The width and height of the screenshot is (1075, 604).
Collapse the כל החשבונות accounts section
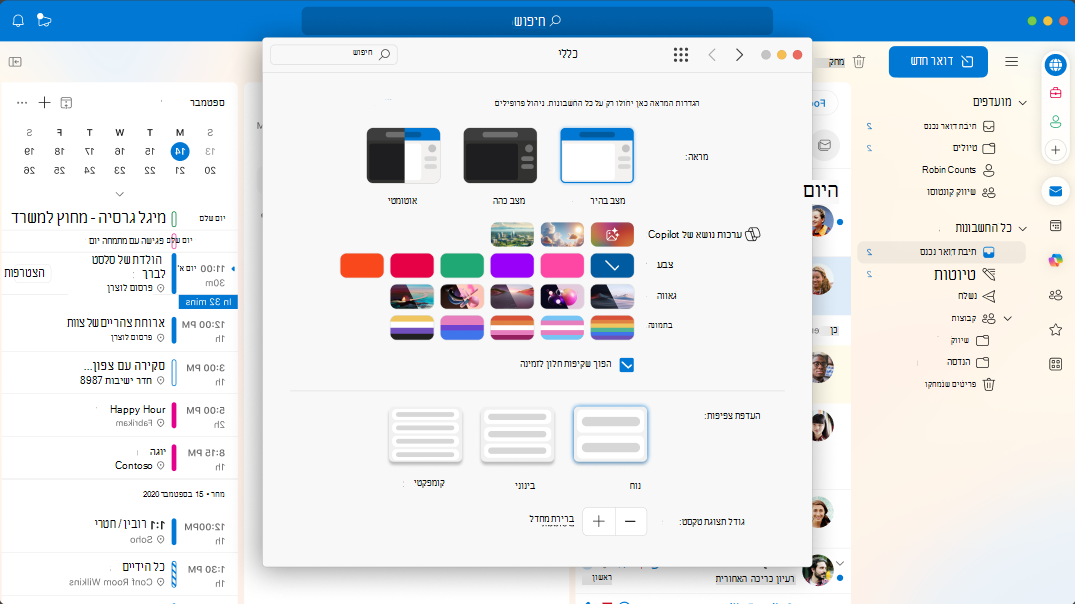point(1023,228)
